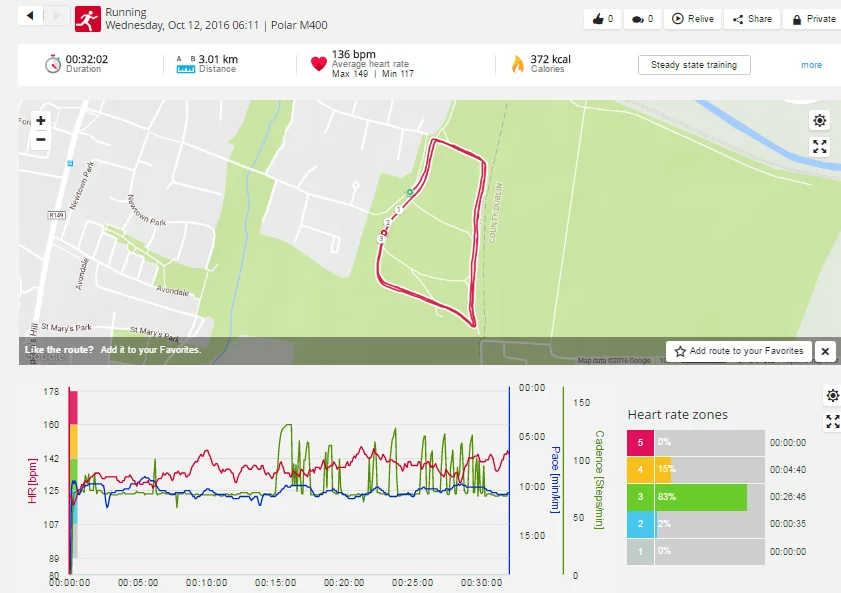Click the star icon in Favorites button
This screenshot has height=593, width=841.
pyautogui.click(x=680, y=351)
